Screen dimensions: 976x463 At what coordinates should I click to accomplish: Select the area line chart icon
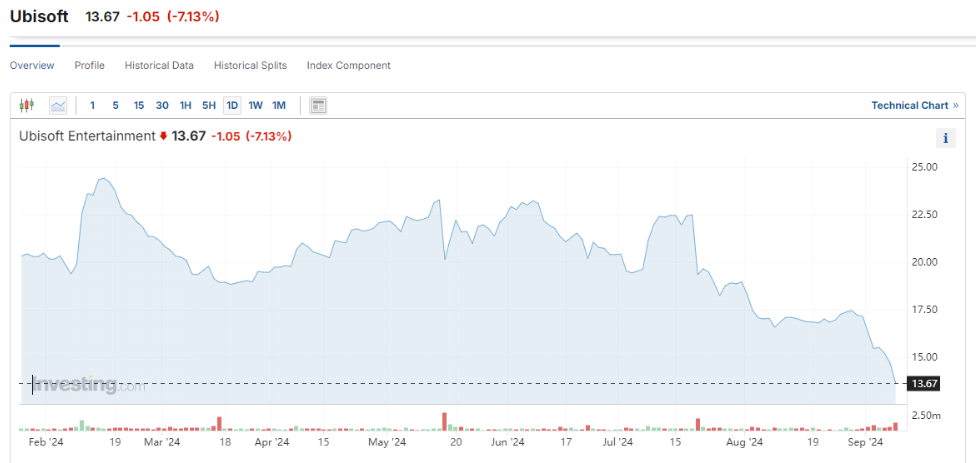point(58,105)
